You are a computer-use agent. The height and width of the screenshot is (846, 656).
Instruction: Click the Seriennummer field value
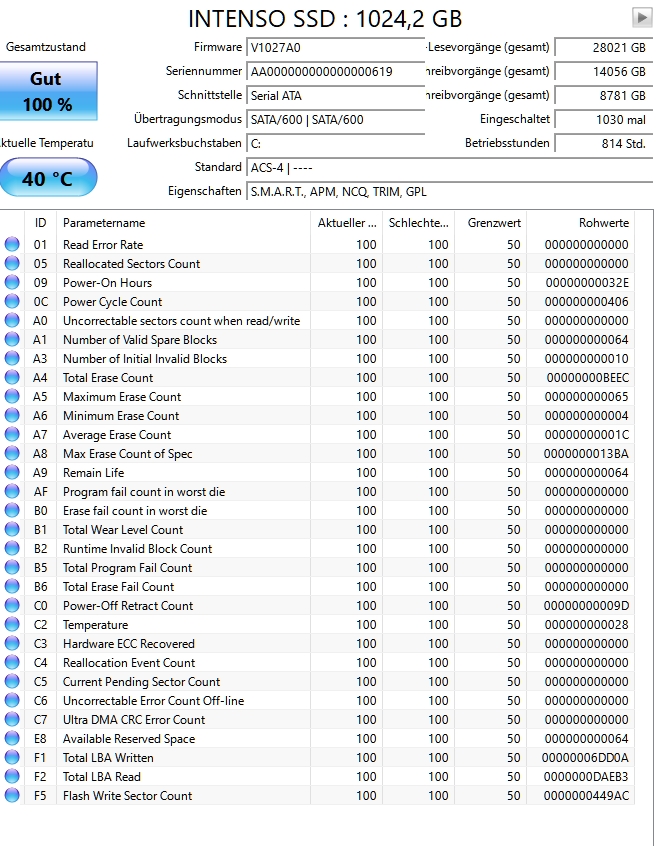click(x=336, y=71)
